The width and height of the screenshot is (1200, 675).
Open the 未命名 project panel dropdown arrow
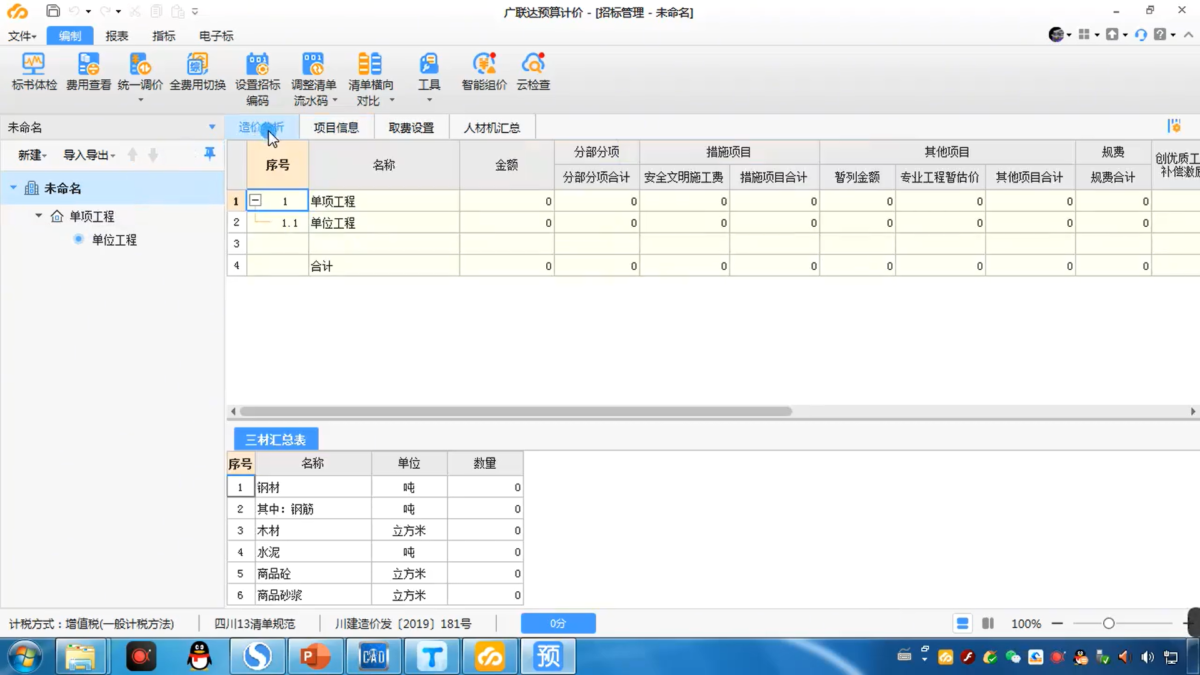212,127
